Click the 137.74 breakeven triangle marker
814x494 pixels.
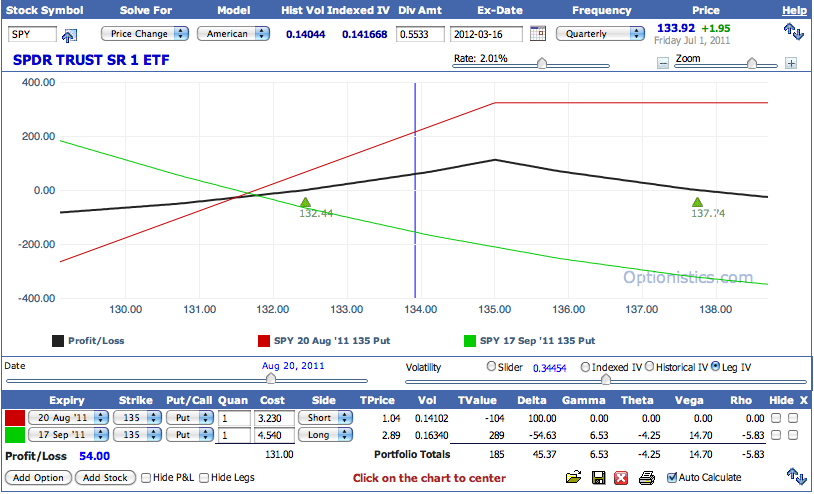tap(697, 202)
